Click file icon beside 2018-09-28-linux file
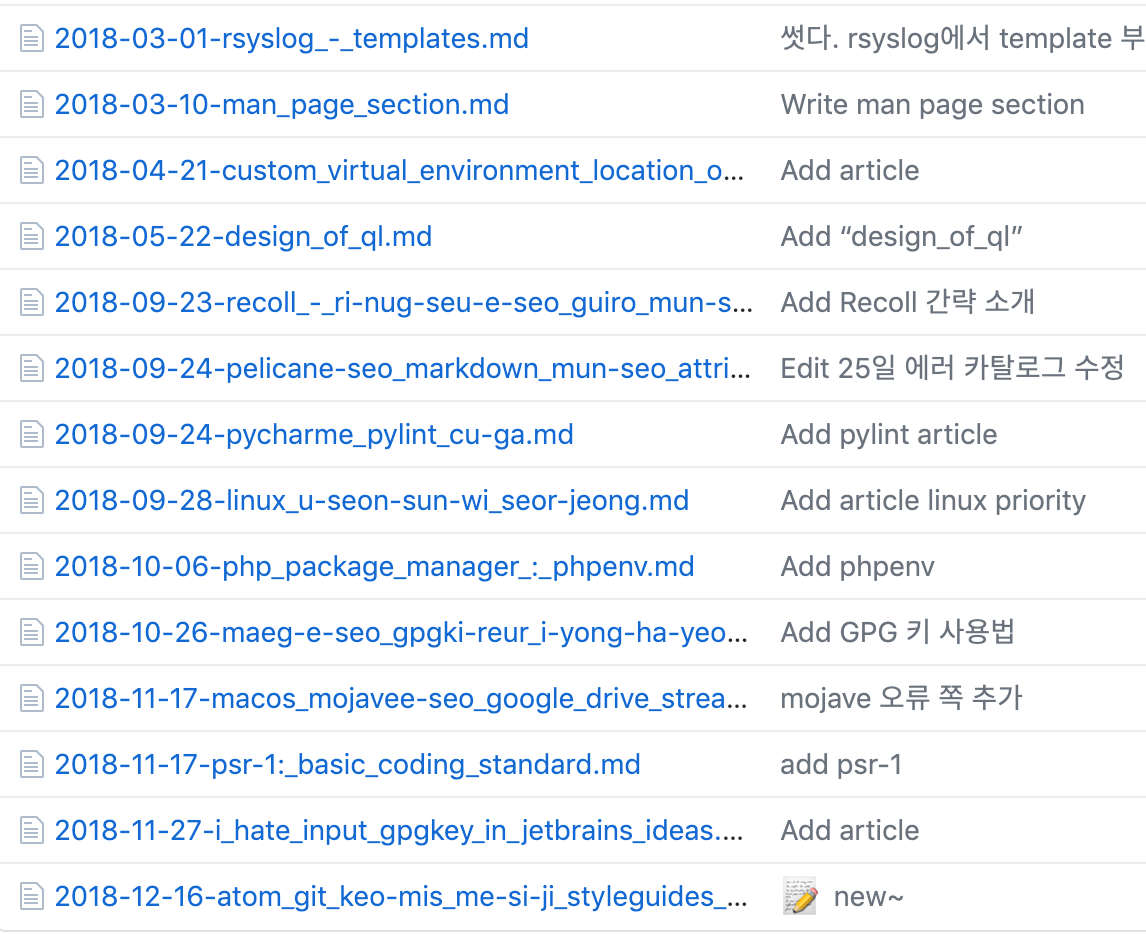The height and width of the screenshot is (934, 1146). (x=31, y=501)
